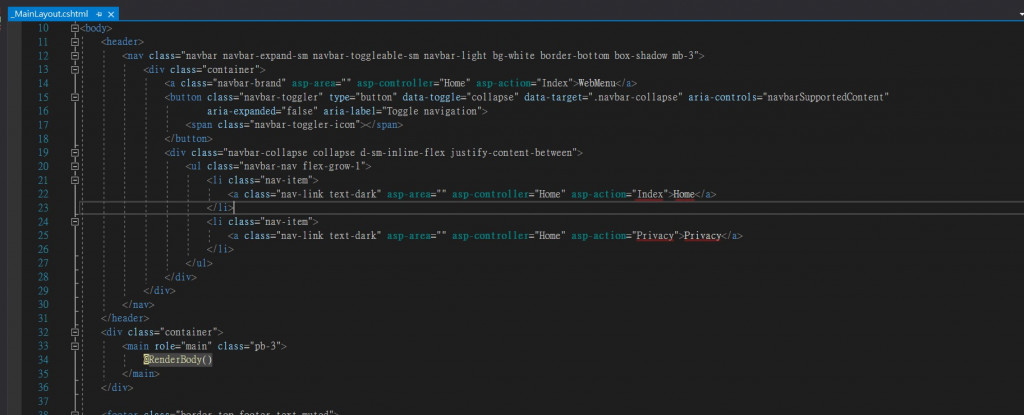Collapse the main element on line 33

[75, 346]
